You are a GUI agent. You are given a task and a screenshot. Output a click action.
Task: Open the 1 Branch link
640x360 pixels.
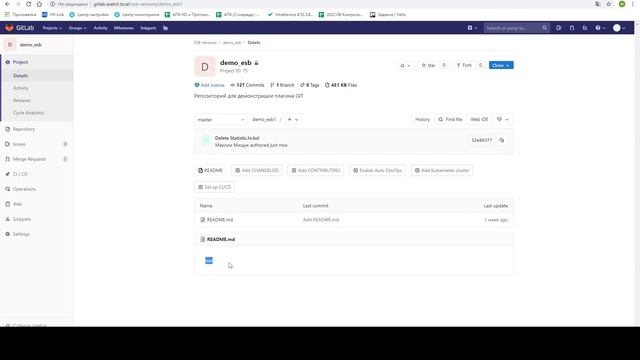[x=282, y=85]
